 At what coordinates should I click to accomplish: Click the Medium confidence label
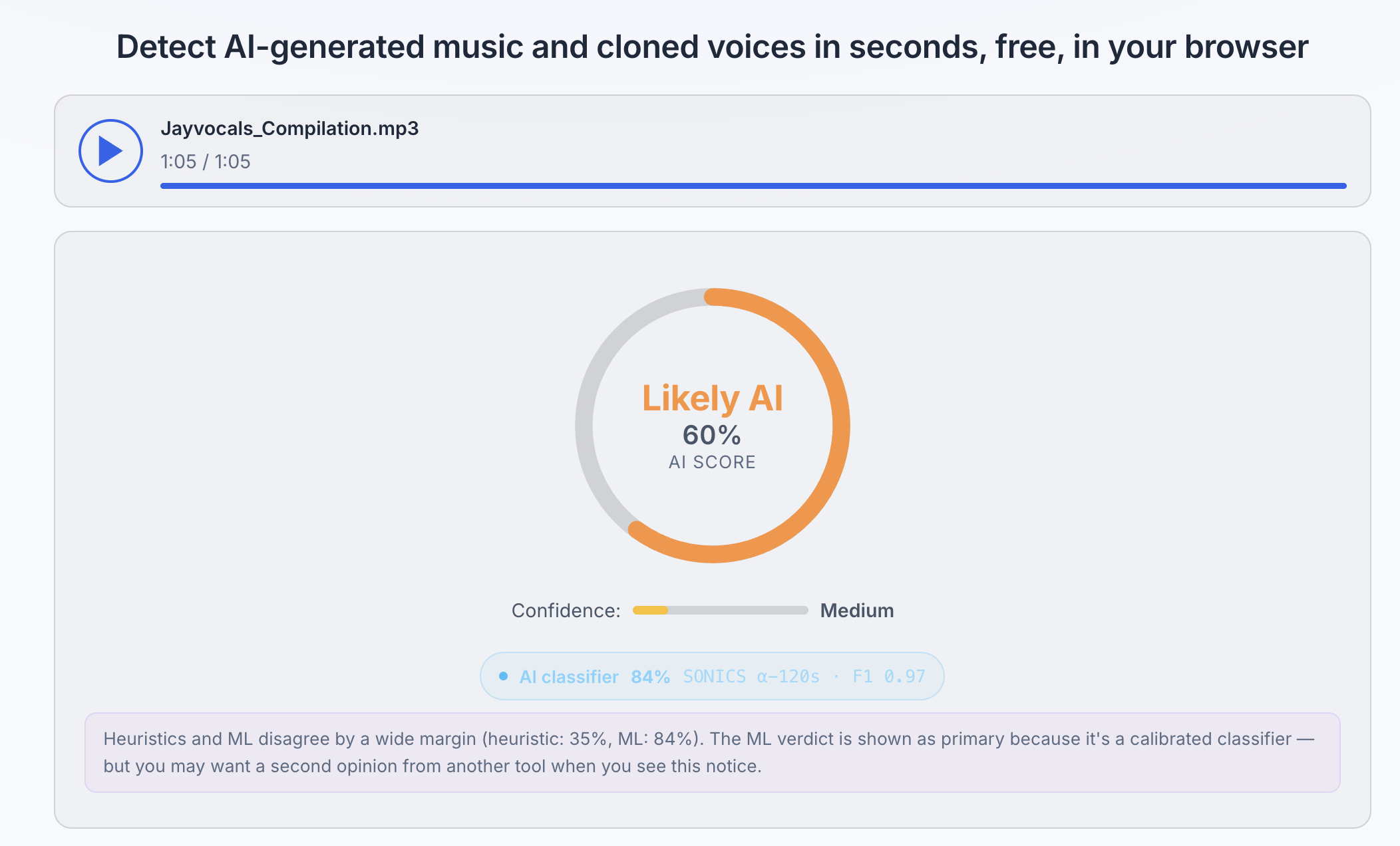tap(857, 611)
